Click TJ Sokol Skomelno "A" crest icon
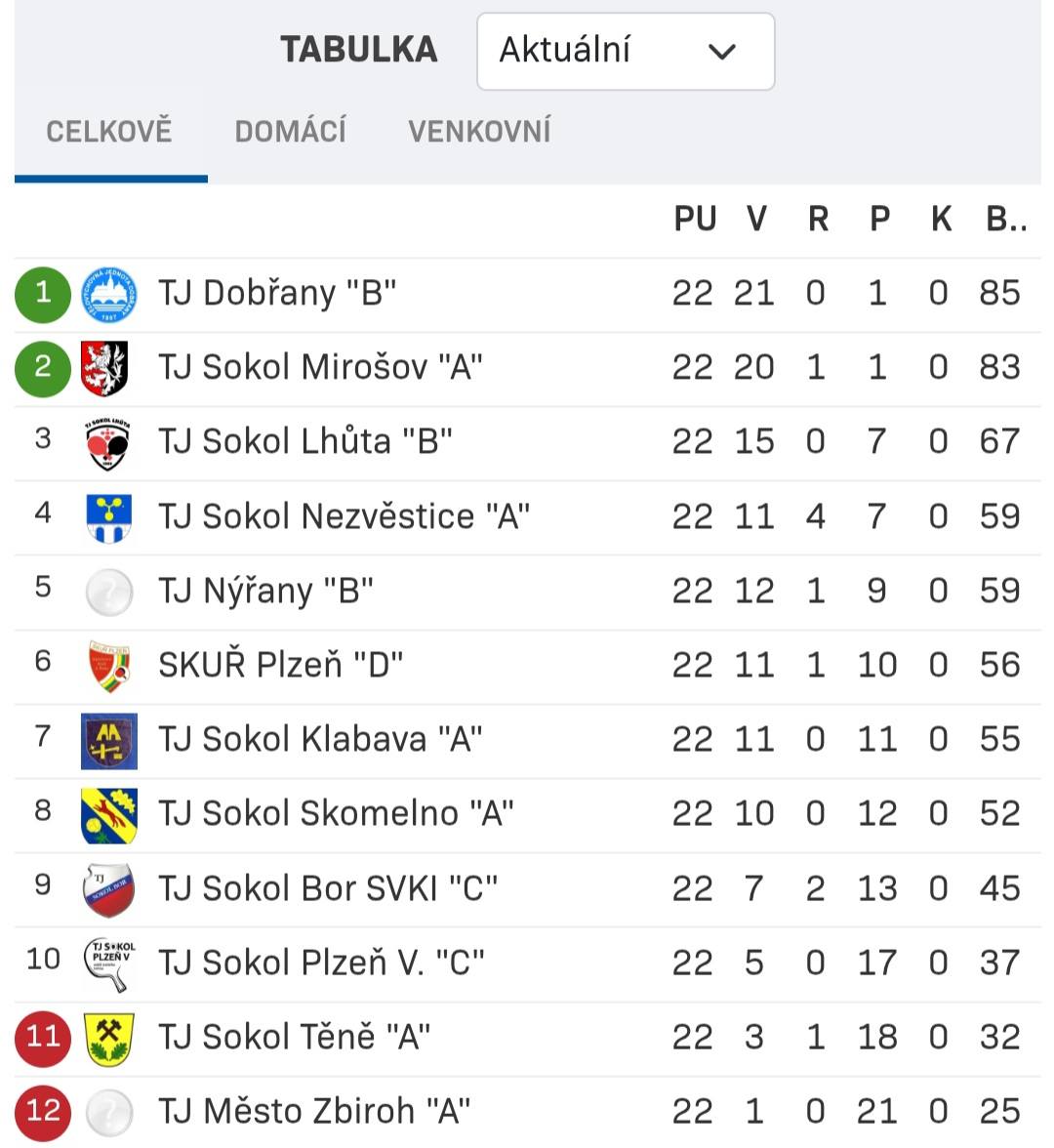 (x=108, y=815)
